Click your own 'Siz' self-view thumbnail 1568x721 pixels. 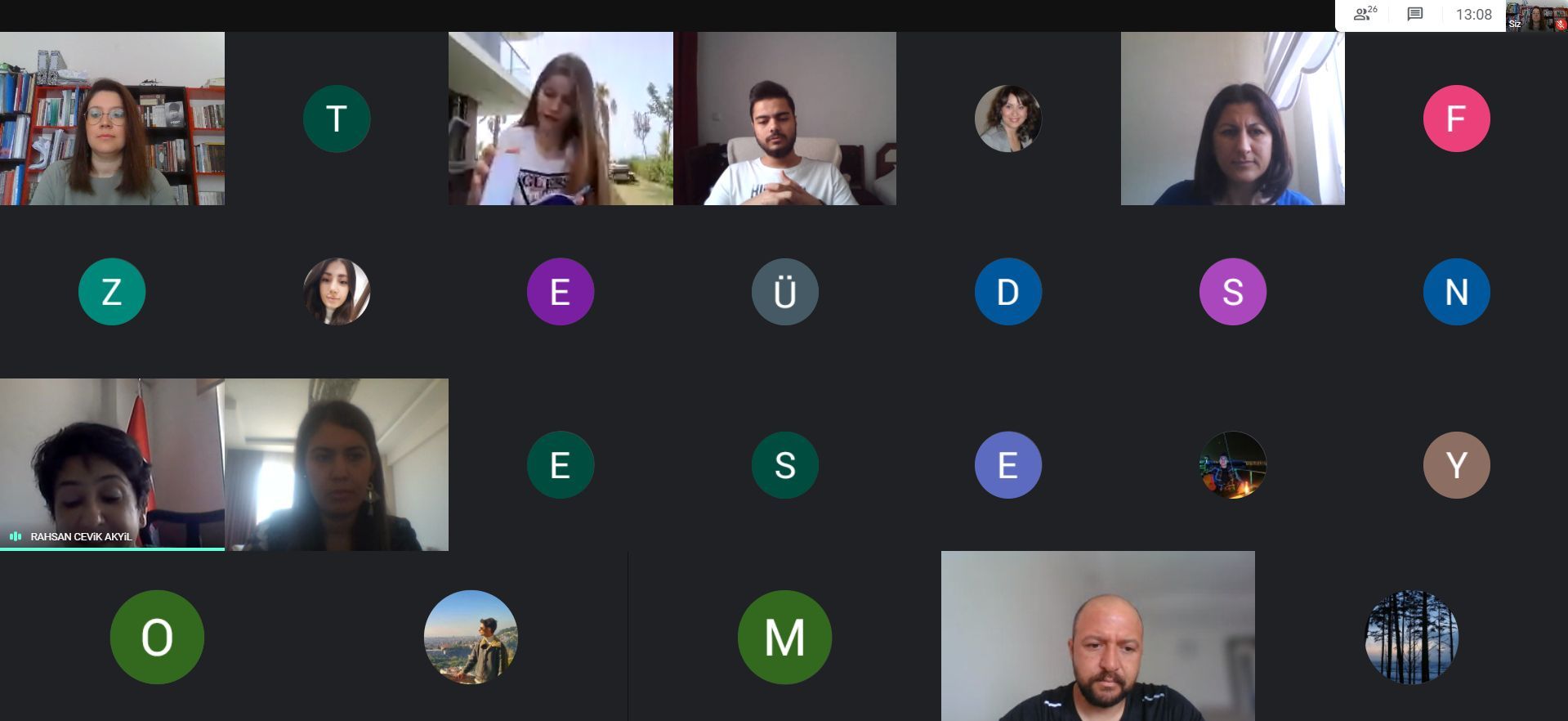click(x=1536, y=16)
